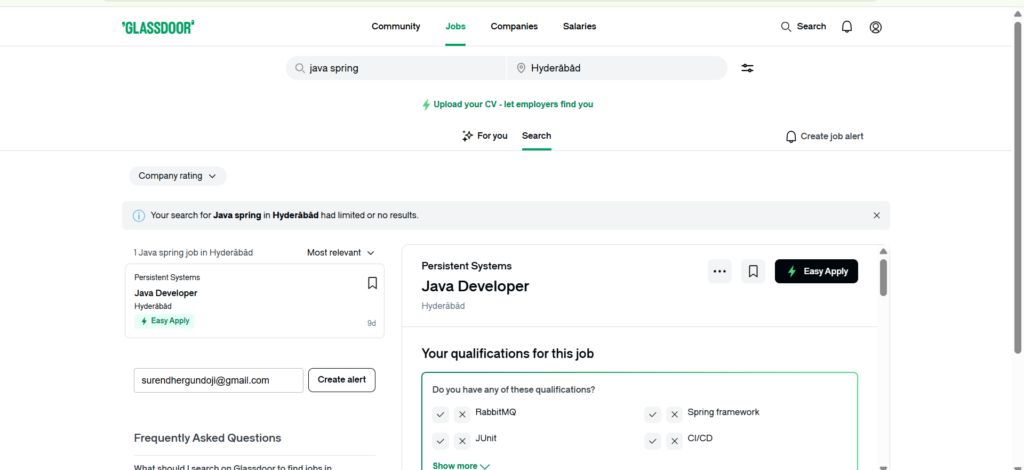1024x470 pixels.
Task: Click the job detail pane scrollbar thumb
Action: (x=884, y=277)
